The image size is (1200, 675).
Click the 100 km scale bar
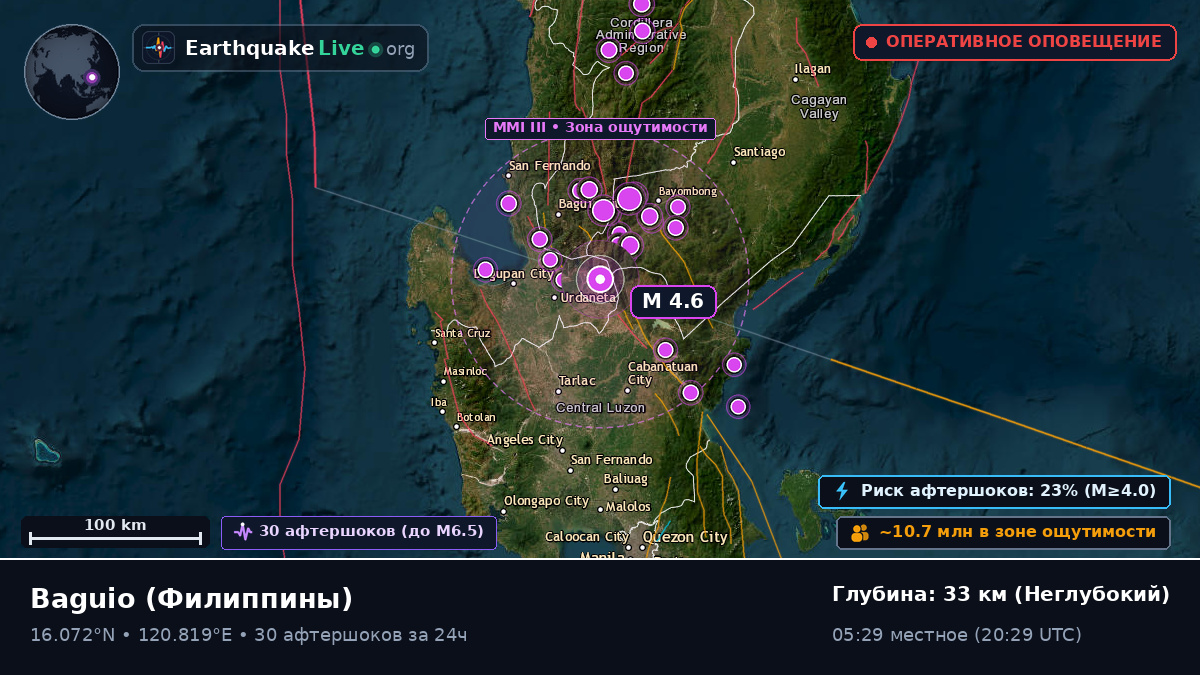click(x=115, y=532)
